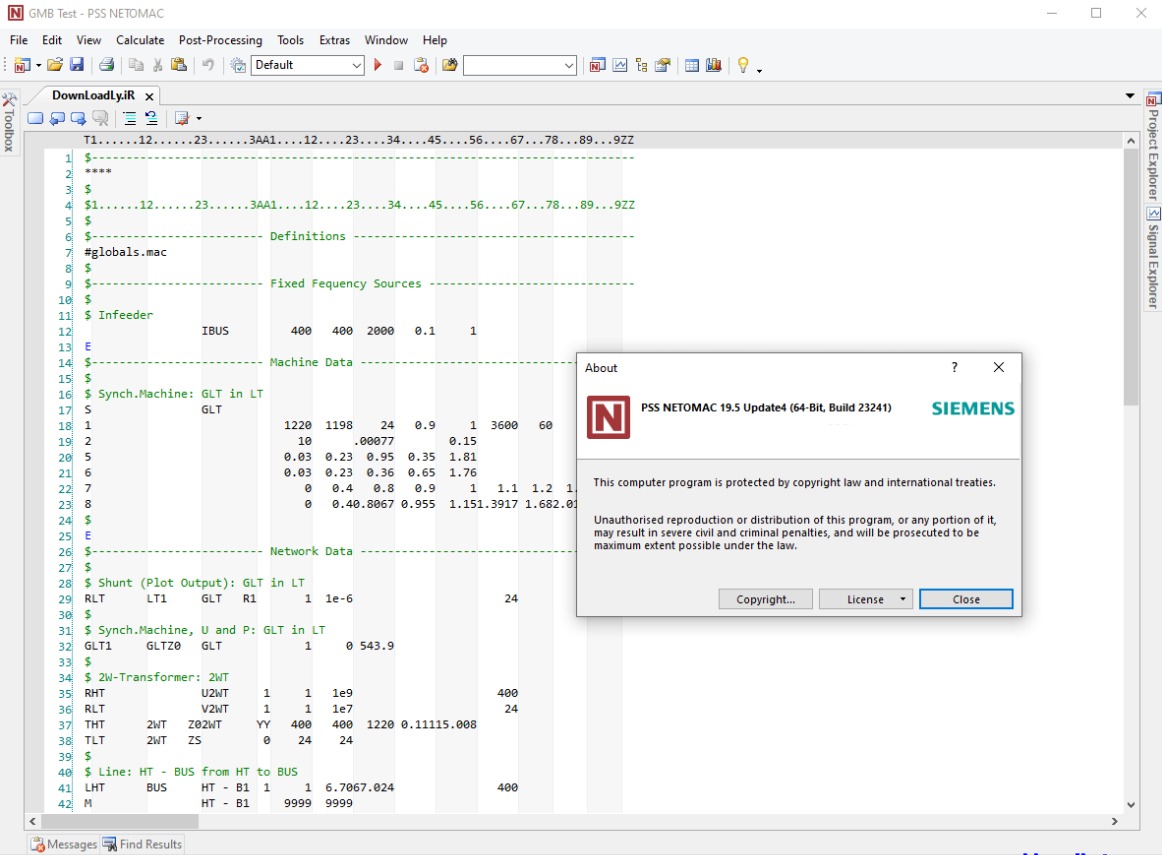Open the License button dropdown arrow
The height and width of the screenshot is (855, 1162).
(x=903, y=599)
